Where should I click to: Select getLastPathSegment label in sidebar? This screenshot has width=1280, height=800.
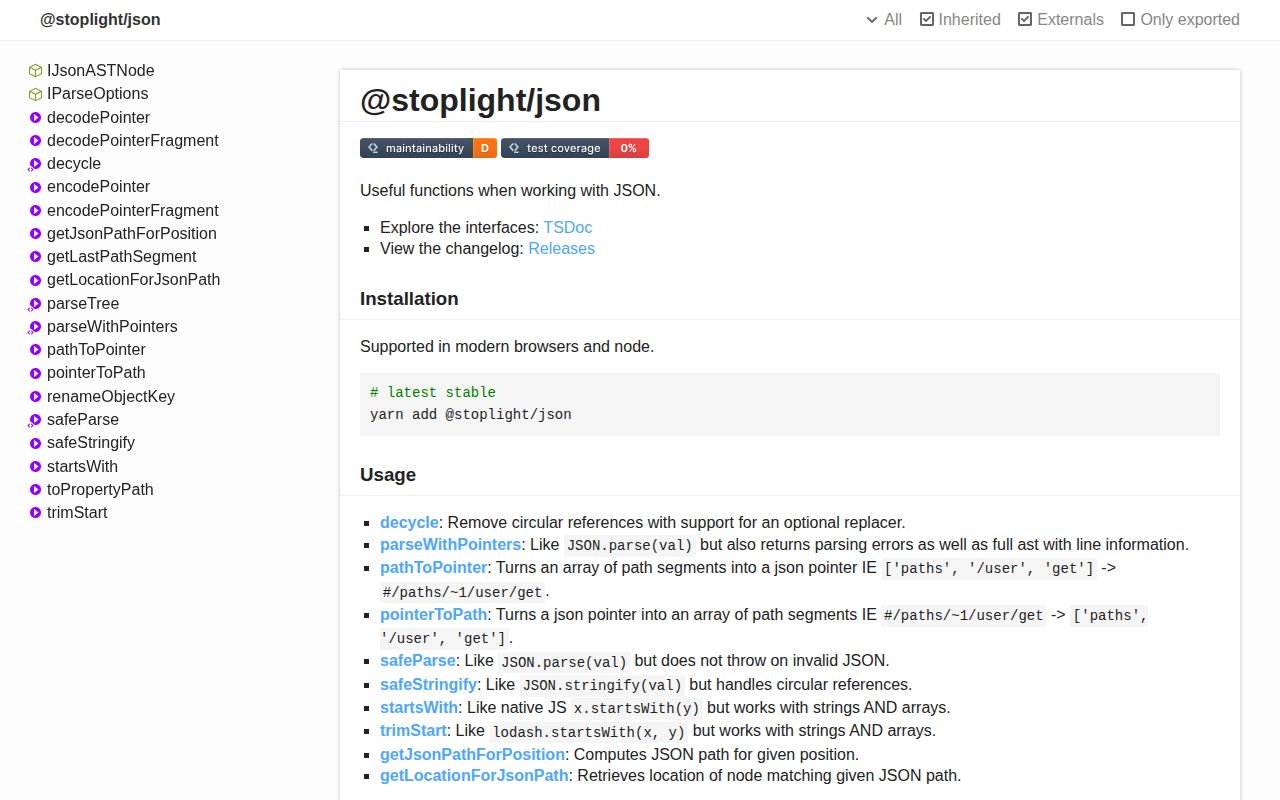[x=121, y=257]
